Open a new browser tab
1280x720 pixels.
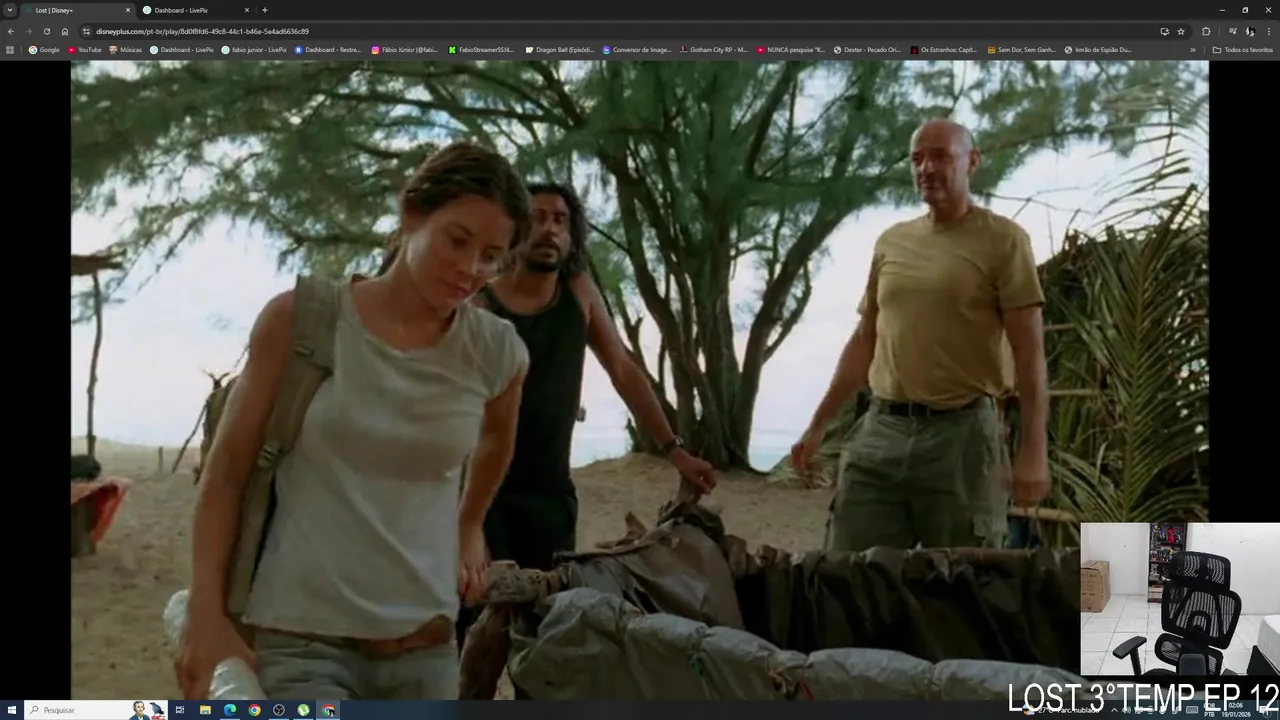pos(265,10)
